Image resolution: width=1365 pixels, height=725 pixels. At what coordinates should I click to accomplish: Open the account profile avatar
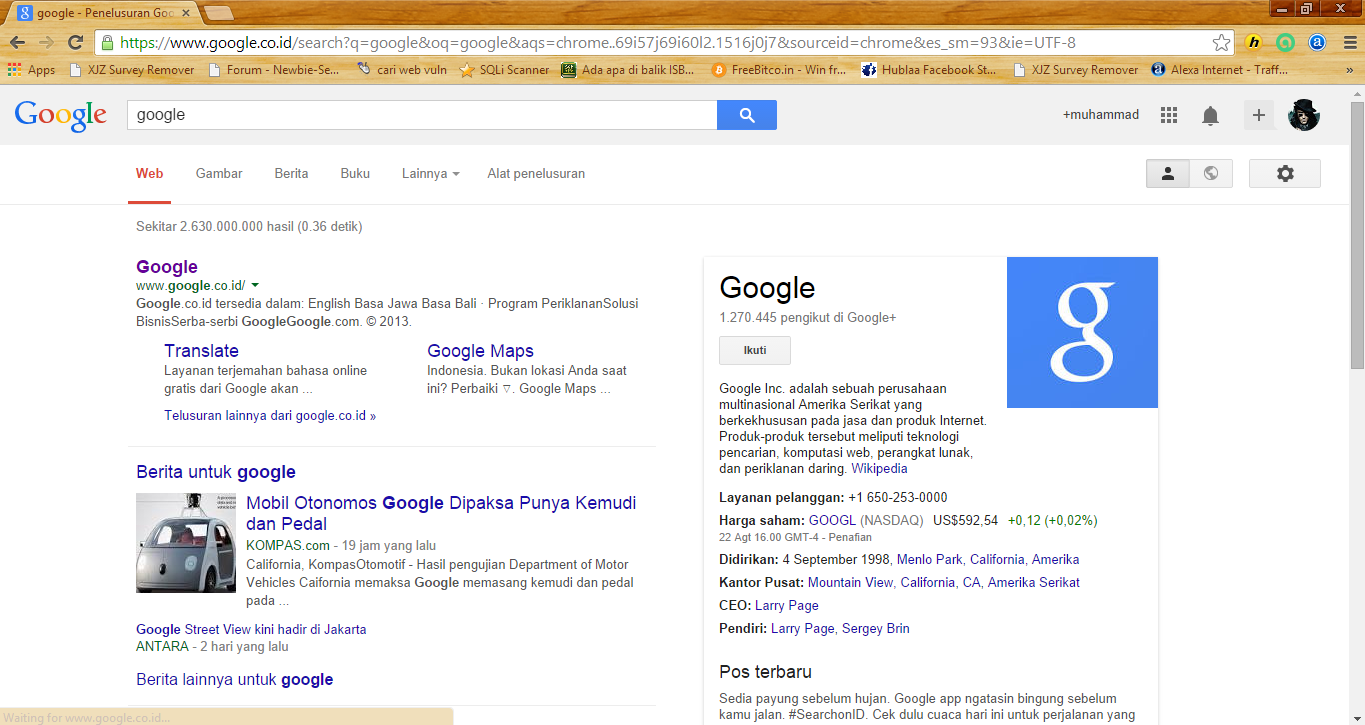point(1304,115)
